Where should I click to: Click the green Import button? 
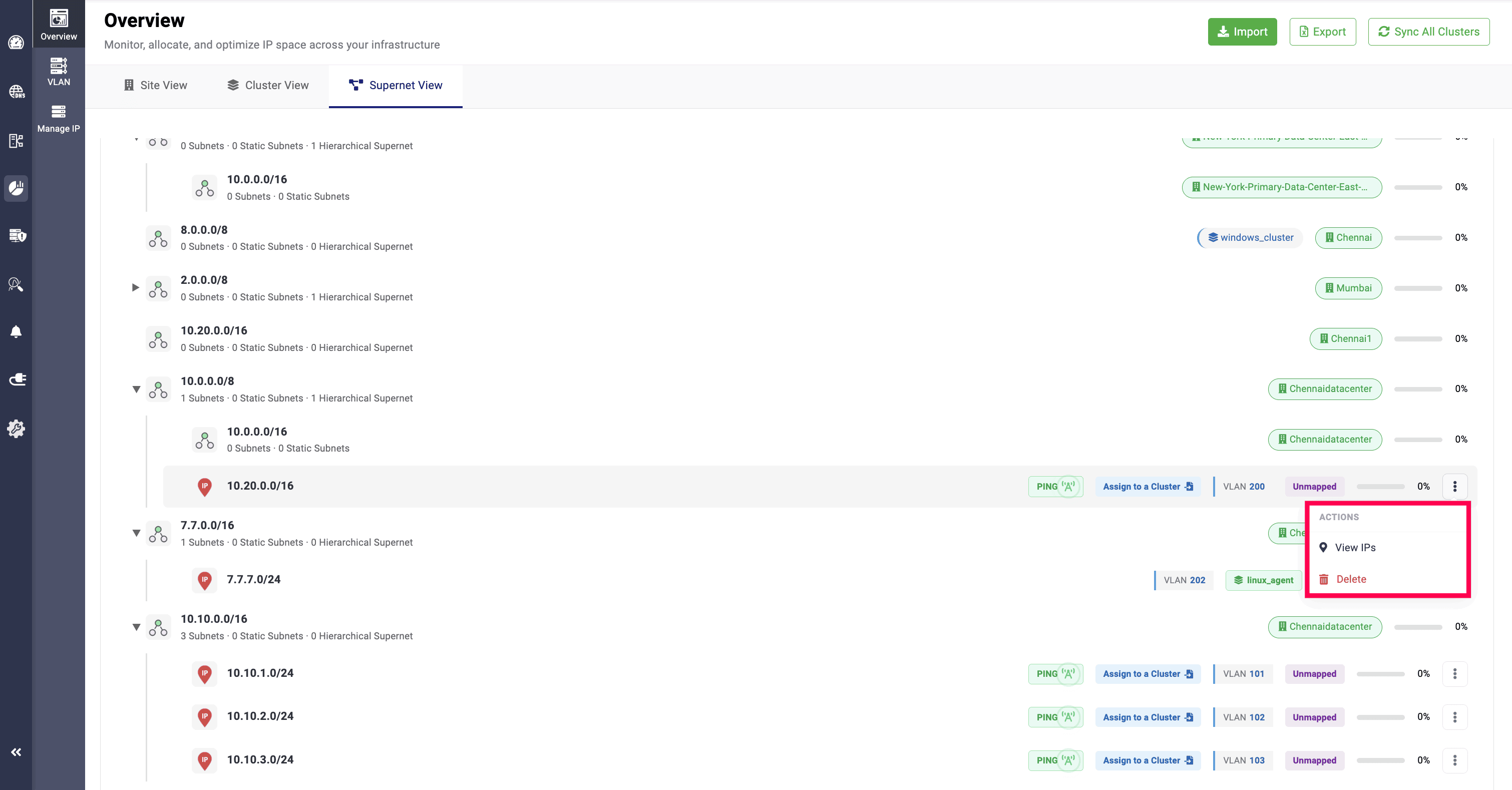pos(1242,32)
